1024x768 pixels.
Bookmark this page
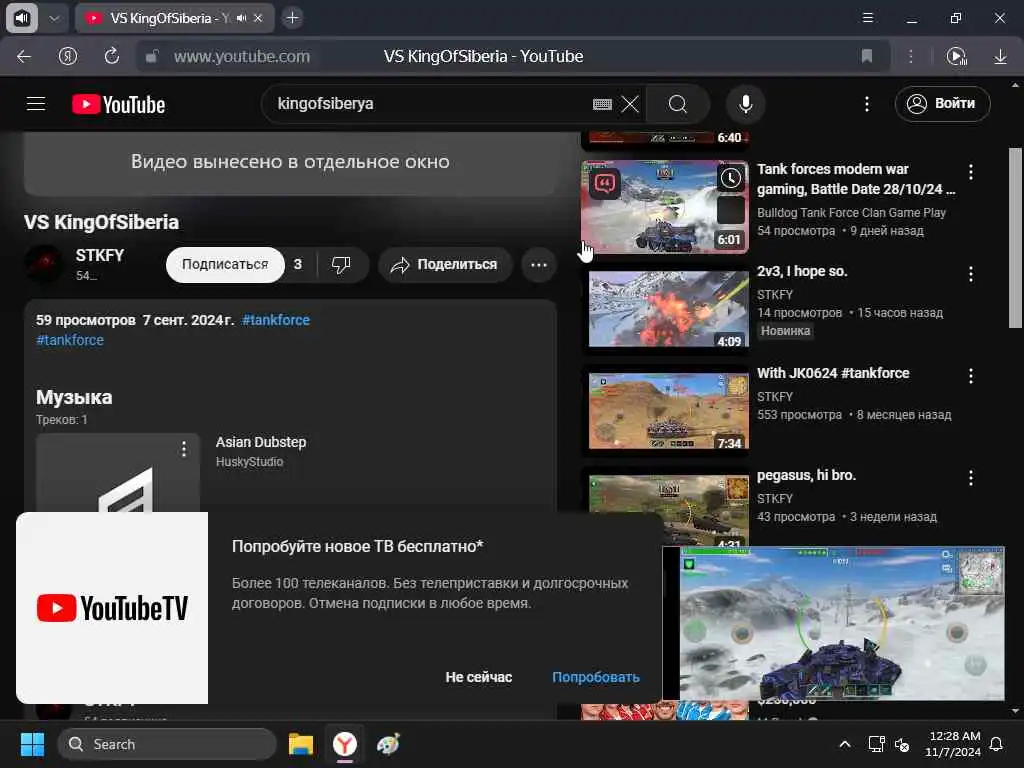[867, 57]
